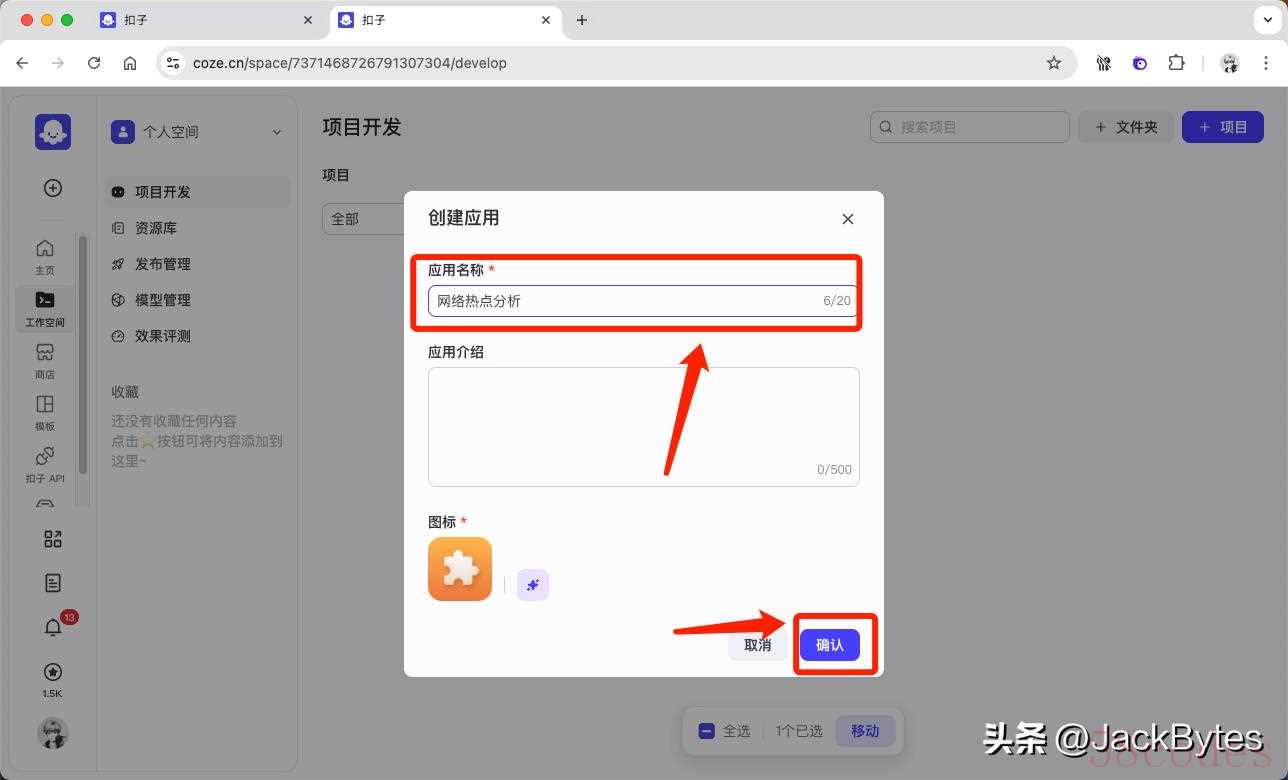The width and height of the screenshot is (1288, 780).
Task: Click the AI generate icon sparkle button
Action: 532,585
